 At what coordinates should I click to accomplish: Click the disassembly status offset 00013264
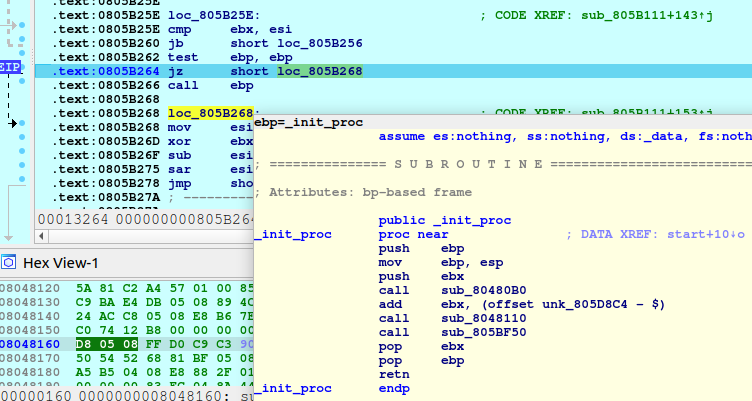point(73,220)
